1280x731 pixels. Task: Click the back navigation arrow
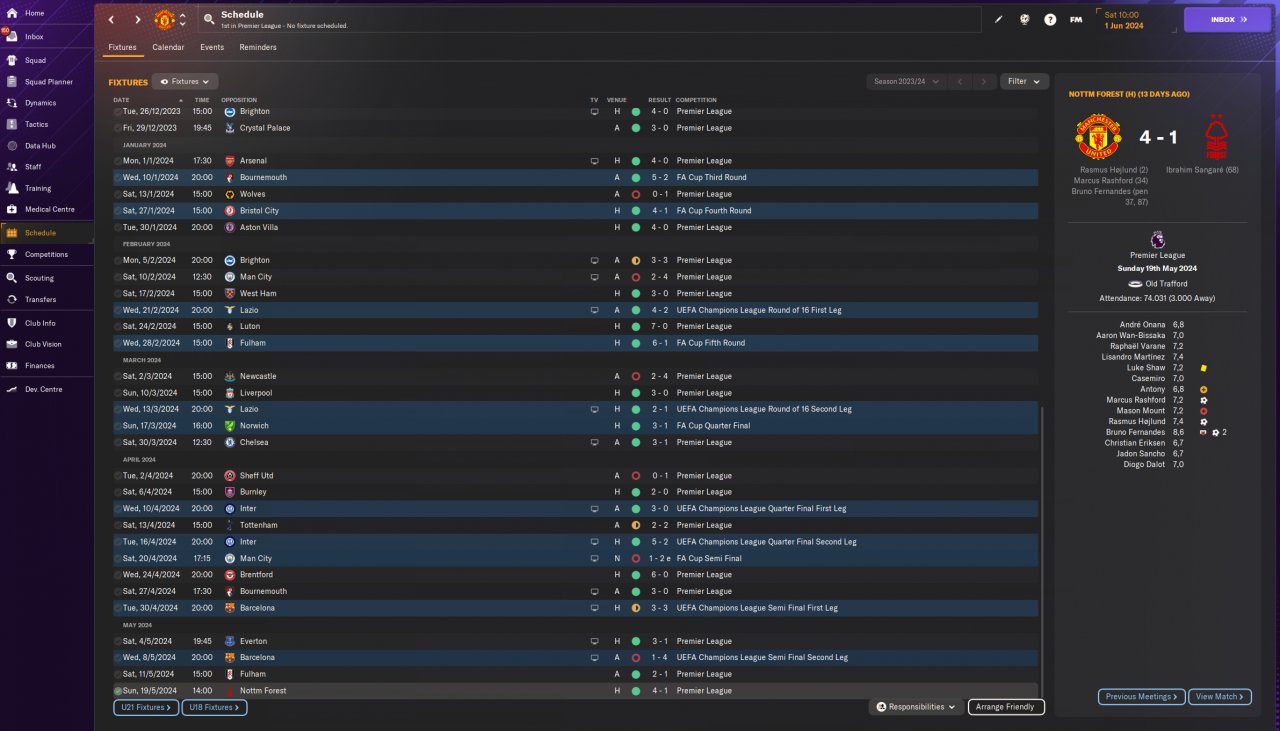pos(111,19)
